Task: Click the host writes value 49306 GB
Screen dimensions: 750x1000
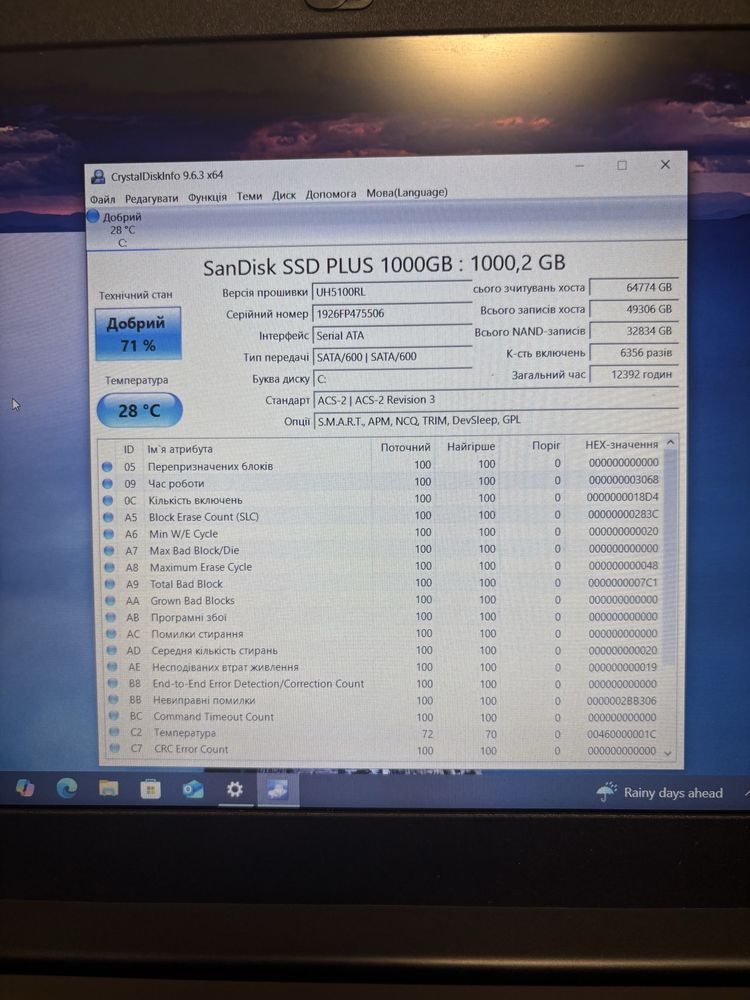Action: 633,309
